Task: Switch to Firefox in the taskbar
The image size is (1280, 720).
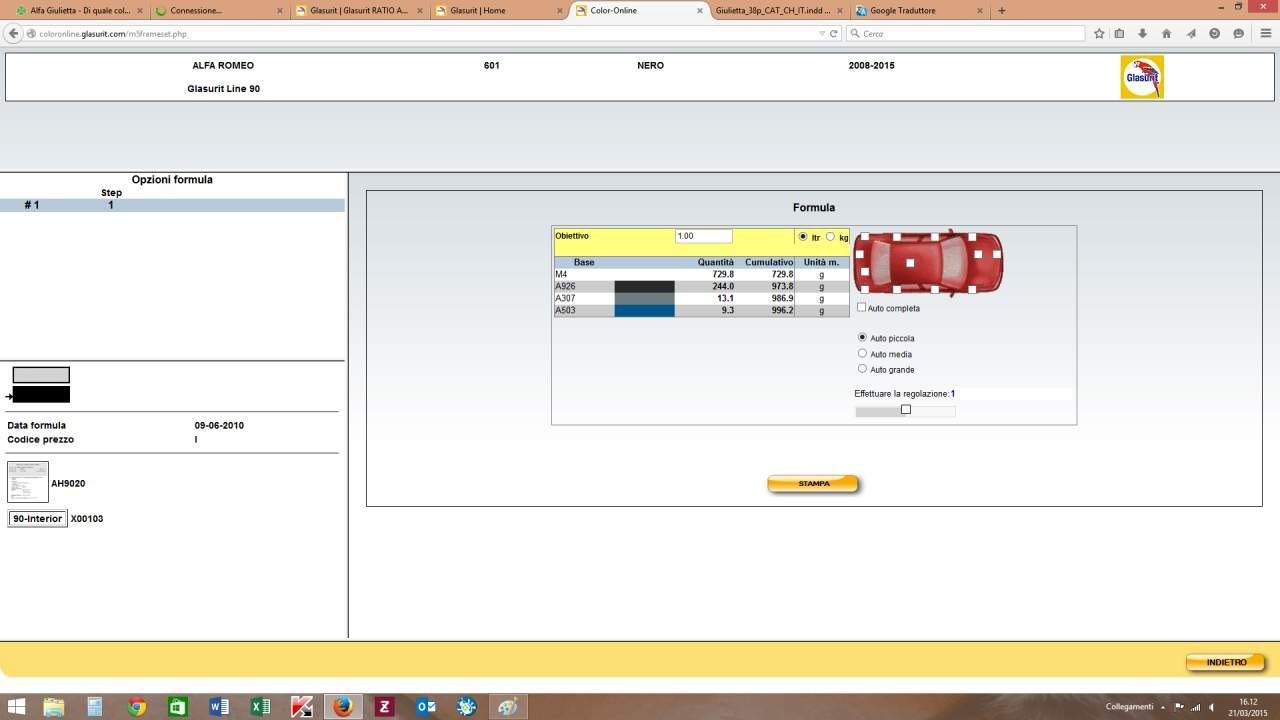Action: [343, 707]
